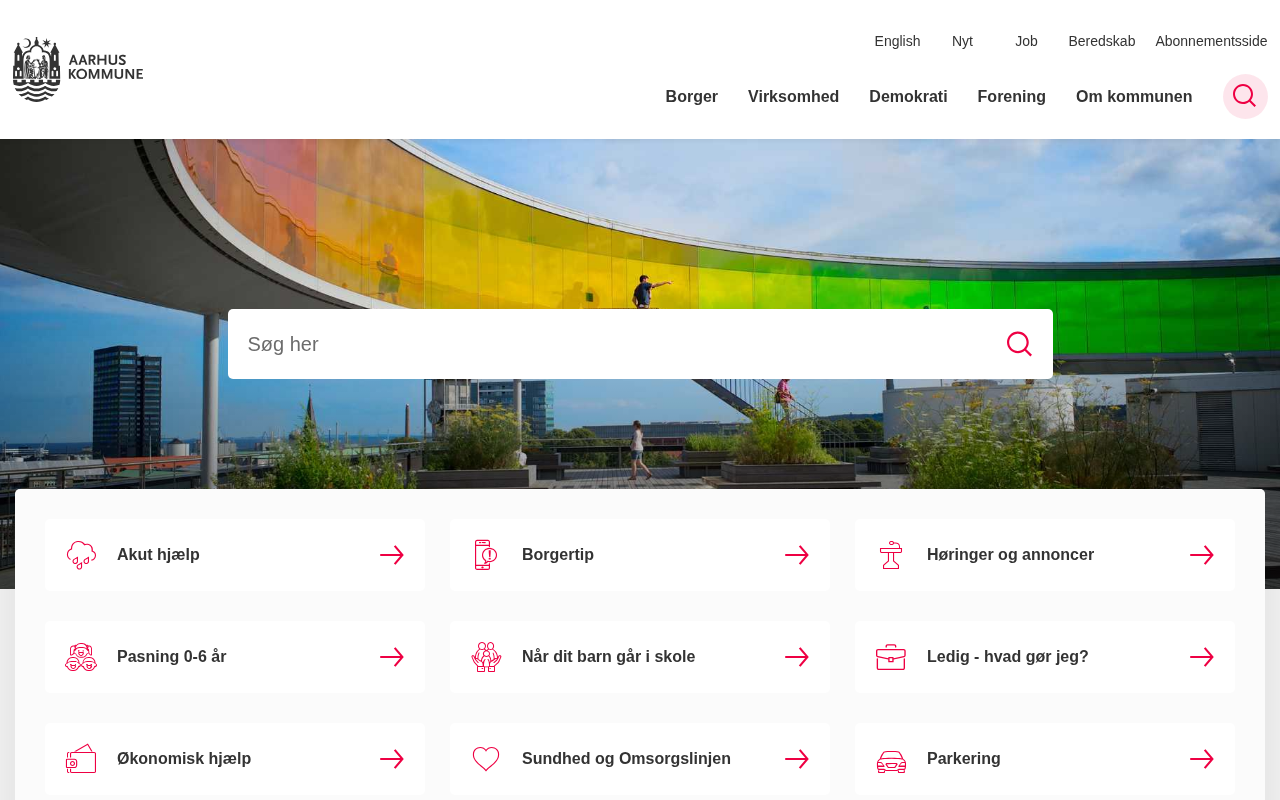Click the Borgertip phone icon

coord(486,555)
